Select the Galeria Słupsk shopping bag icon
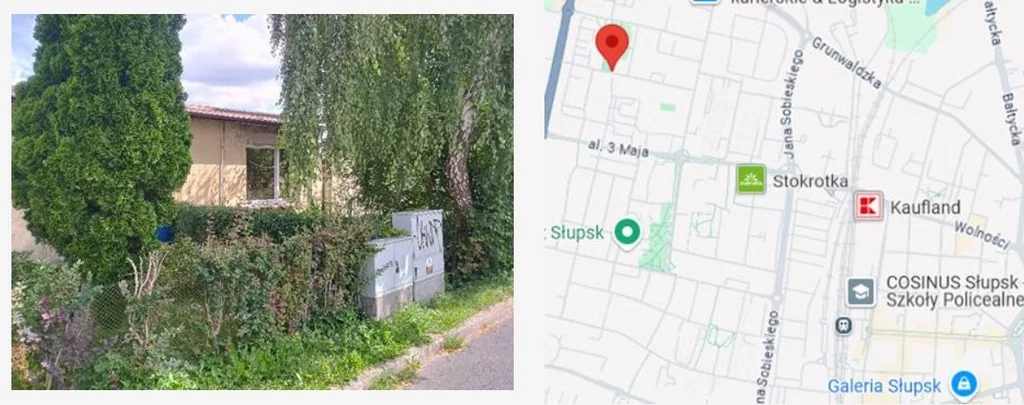 coord(964,385)
